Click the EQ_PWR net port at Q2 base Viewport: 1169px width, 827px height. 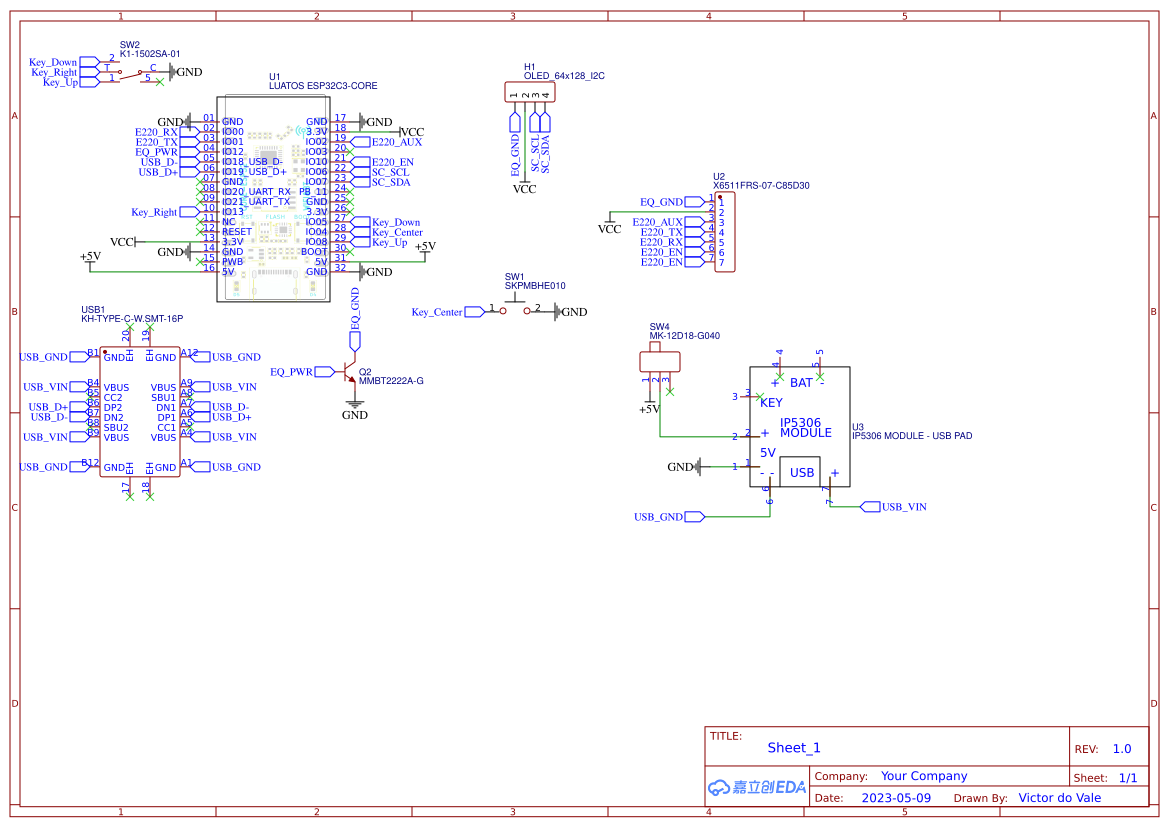point(302,371)
